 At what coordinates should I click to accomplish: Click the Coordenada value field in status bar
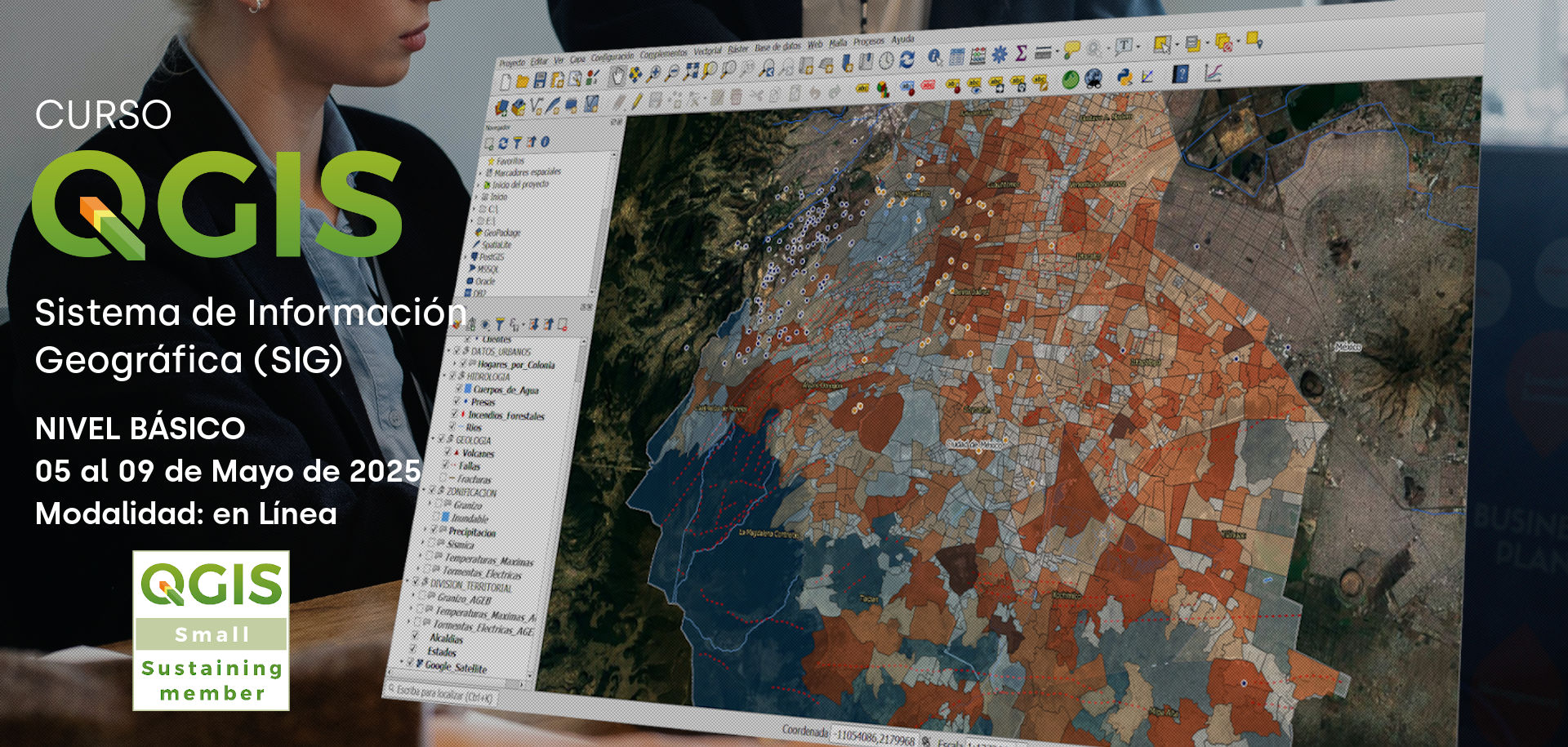874,737
